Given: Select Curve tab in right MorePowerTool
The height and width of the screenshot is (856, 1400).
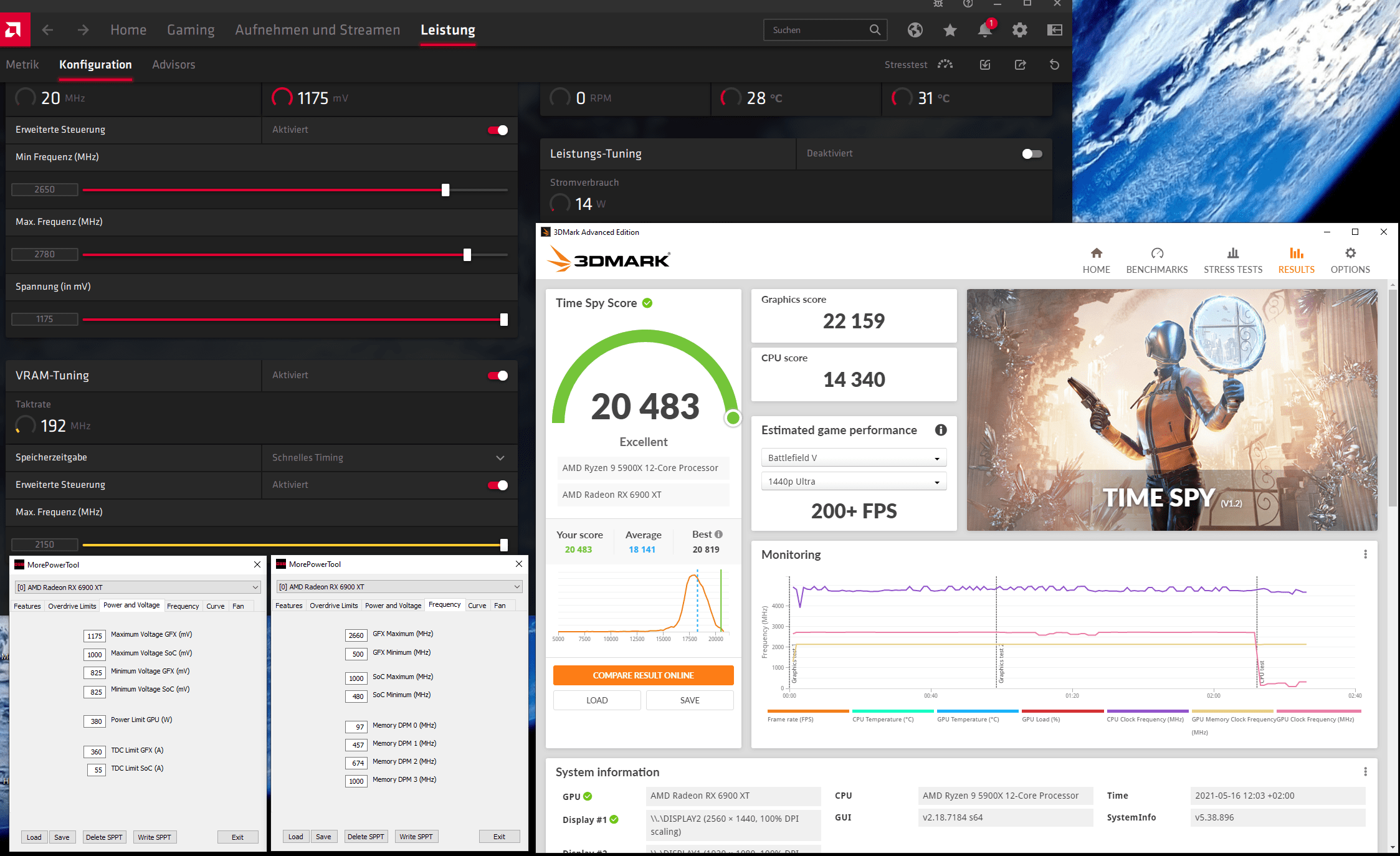Looking at the screenshot, I should pyautogui.click(x=477, y=606).
